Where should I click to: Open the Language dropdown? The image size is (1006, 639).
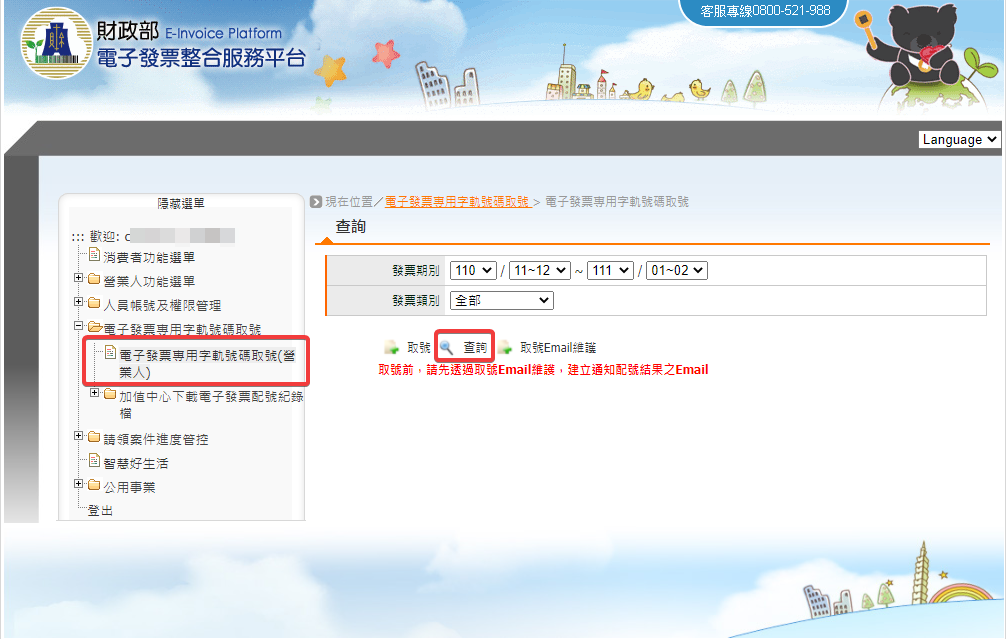click(x=959, y=140)
